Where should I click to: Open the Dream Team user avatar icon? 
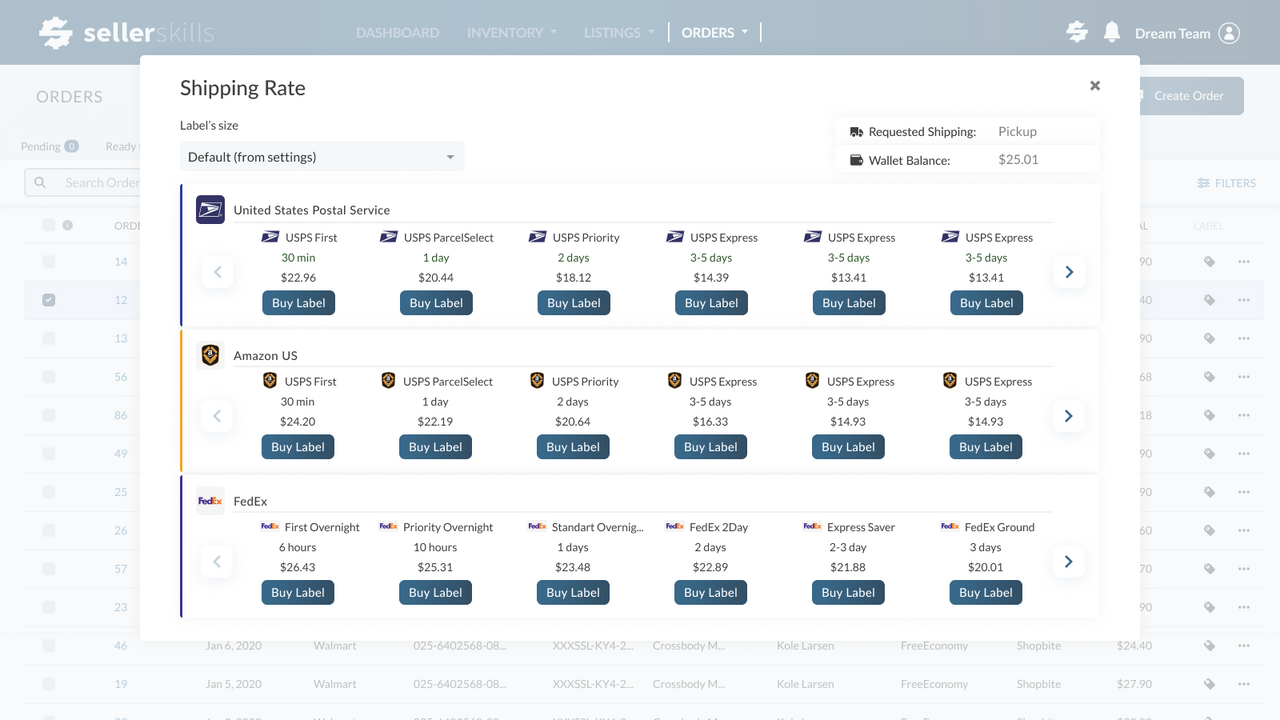click(1229, 33)
